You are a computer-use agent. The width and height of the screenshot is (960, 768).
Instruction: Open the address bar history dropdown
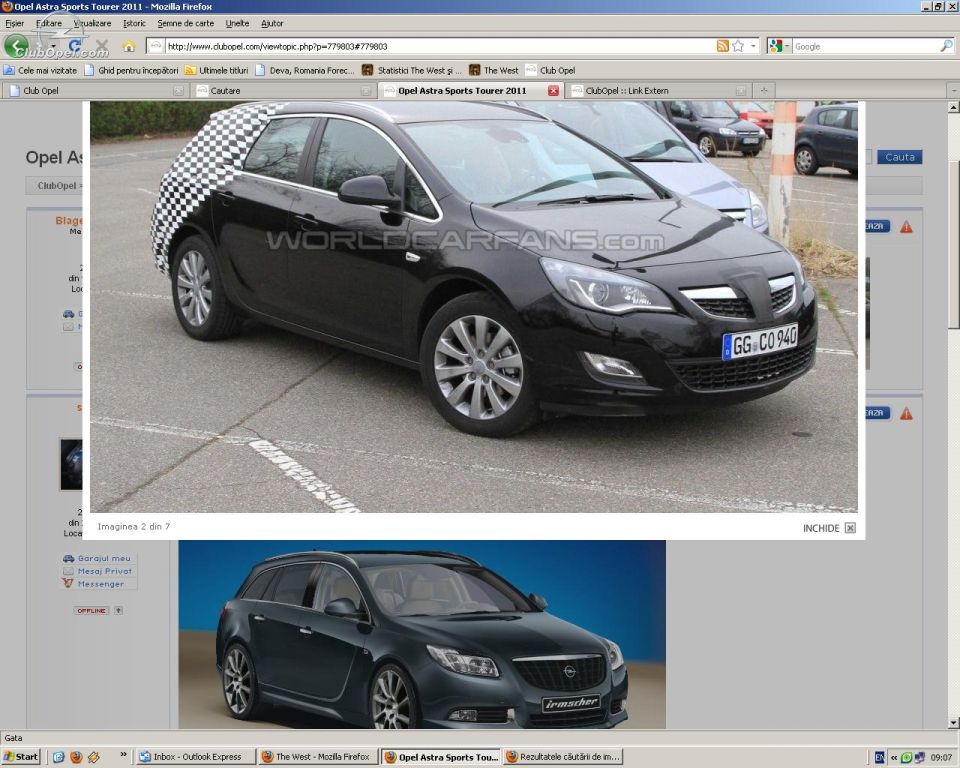(753, 46)
